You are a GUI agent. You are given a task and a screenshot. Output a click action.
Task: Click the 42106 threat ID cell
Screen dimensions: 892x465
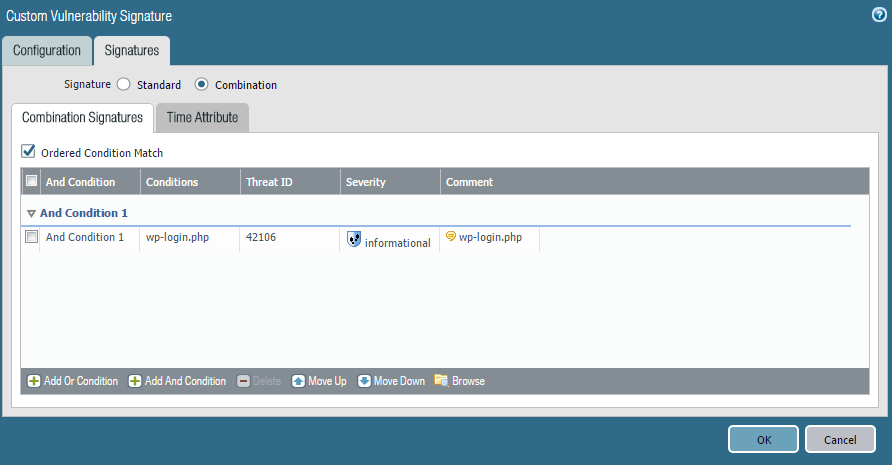pyautogui.click(x=290, y=239)
